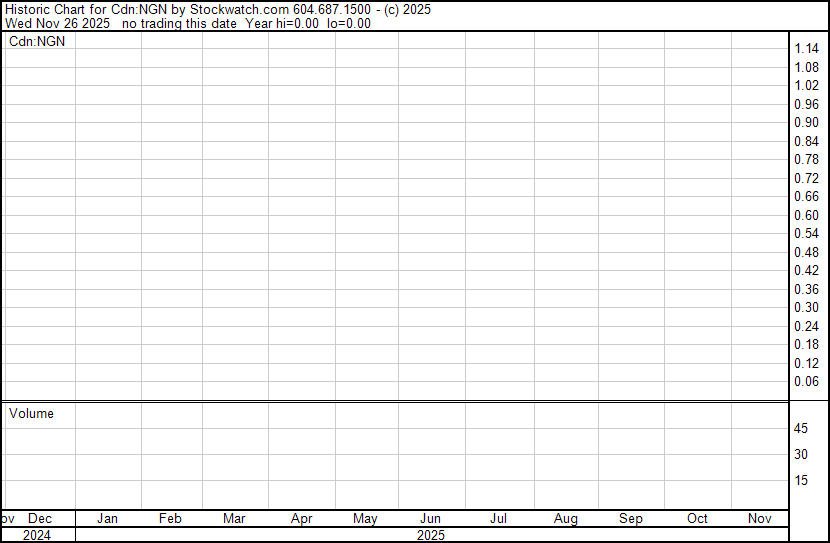Click the 1.14 price axis value
This screenshot has width=830, height=543.
[807, 48]
